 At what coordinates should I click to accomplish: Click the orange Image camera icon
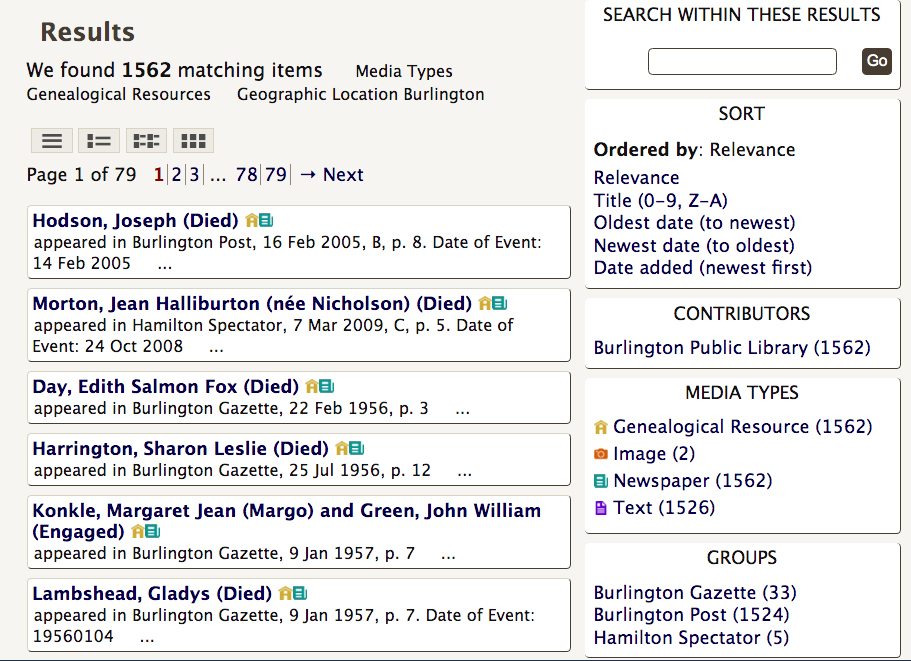[x=601, y=454]
